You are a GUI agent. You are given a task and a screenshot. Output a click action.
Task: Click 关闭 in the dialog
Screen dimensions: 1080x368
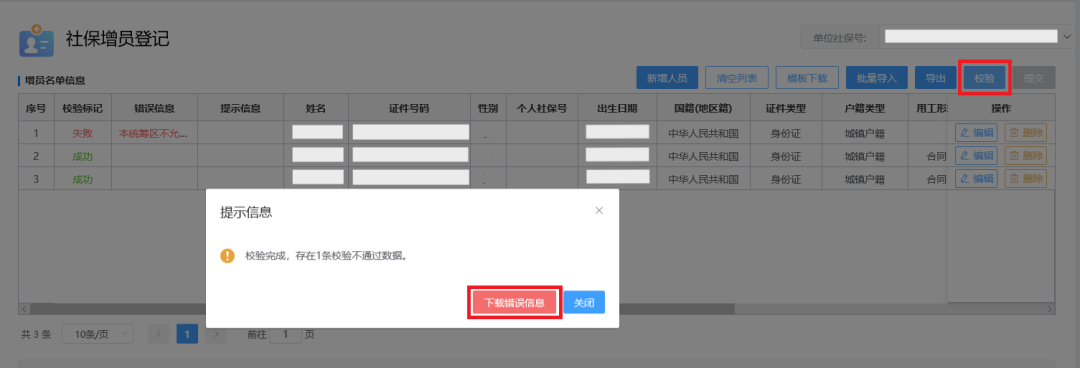coord(584,303)
